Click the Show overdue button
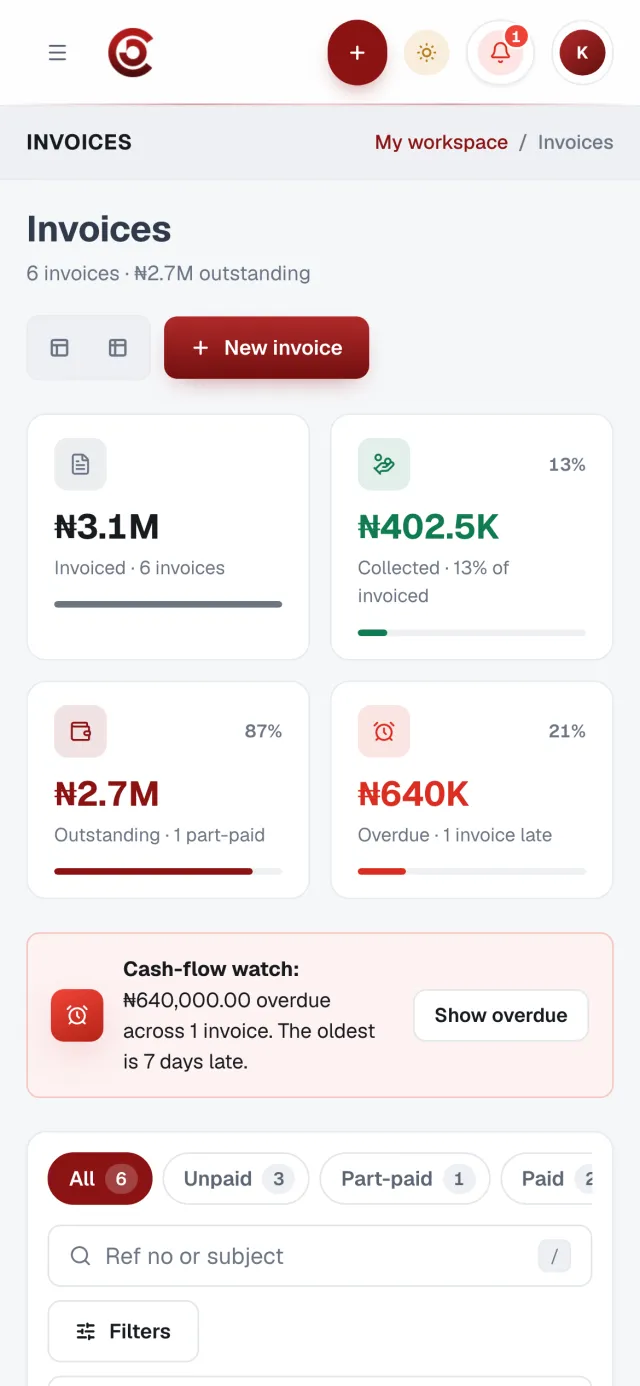The height and width of the screenshot is (1386, 640). pyautogui.click(x=501, y=1016)
